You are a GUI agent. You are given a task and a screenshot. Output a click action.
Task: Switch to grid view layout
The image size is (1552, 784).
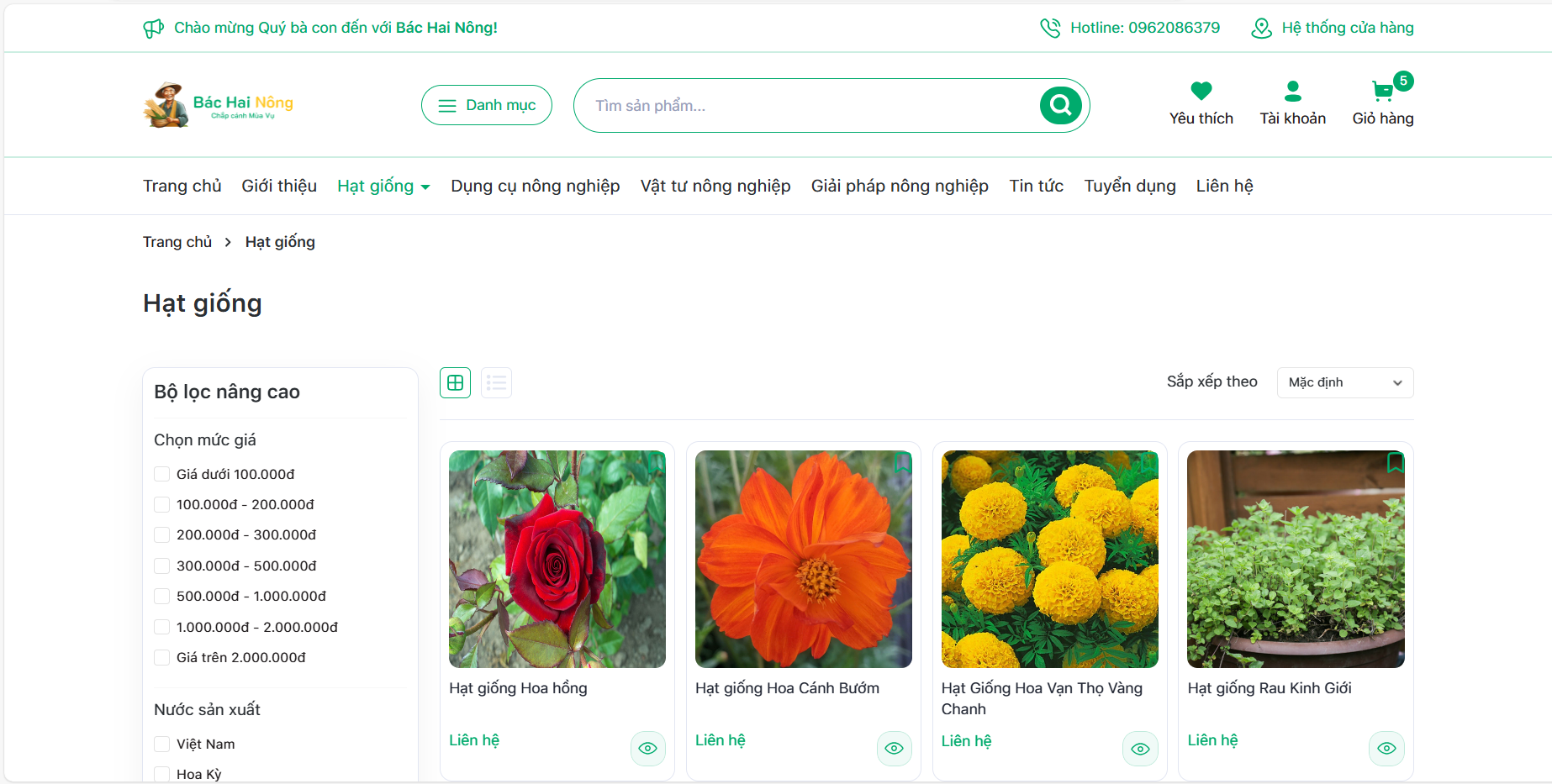click(x=455, y=383)
